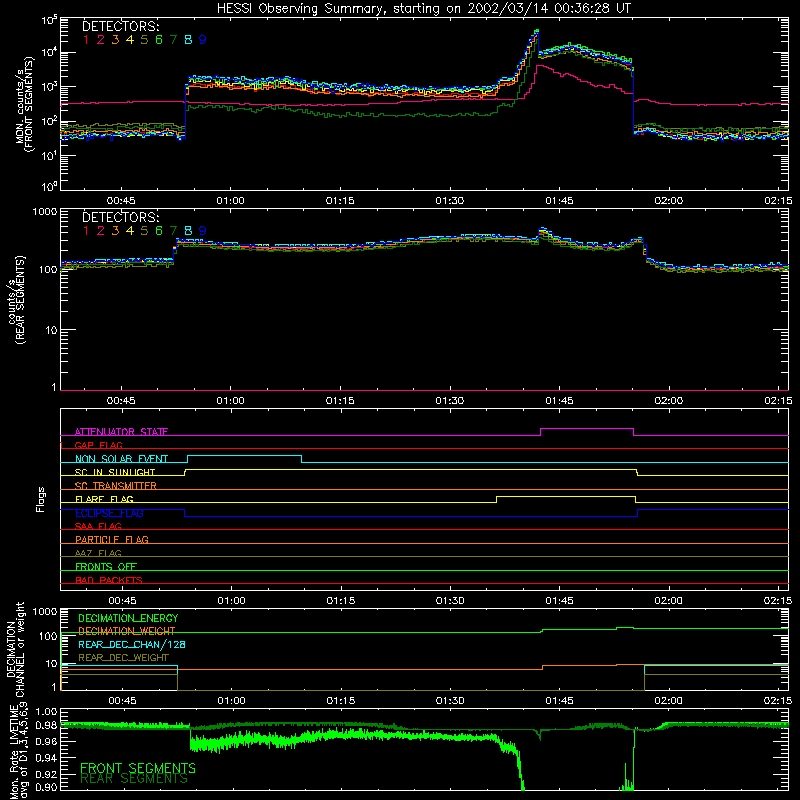Click yellow detector number 4 in the front segments legend
800x800 pixels.
tap(130, 40)
